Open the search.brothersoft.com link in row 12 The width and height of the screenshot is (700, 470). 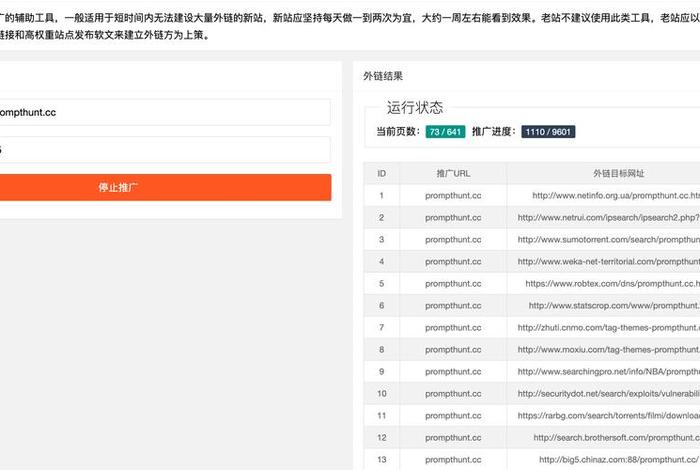point(617,437)
